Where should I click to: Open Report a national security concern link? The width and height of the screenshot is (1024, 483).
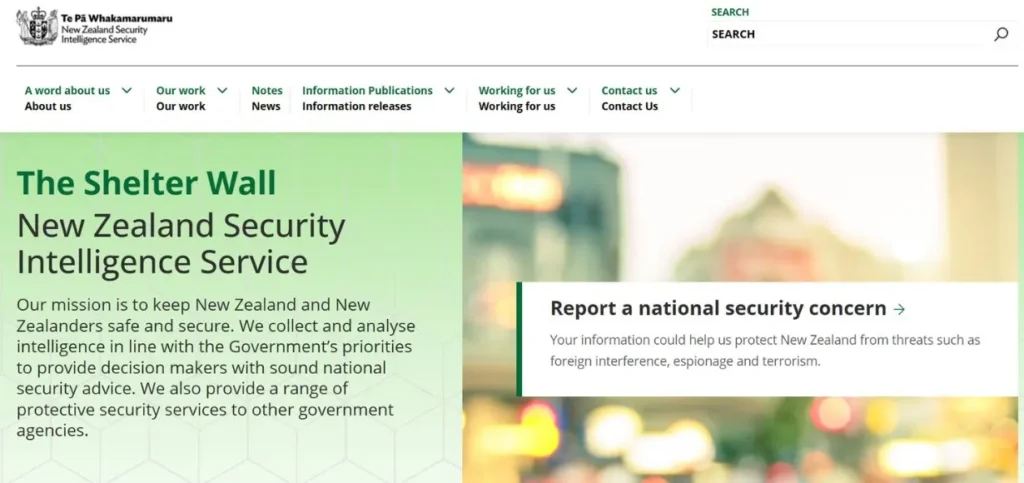click(x=718, y=309)
